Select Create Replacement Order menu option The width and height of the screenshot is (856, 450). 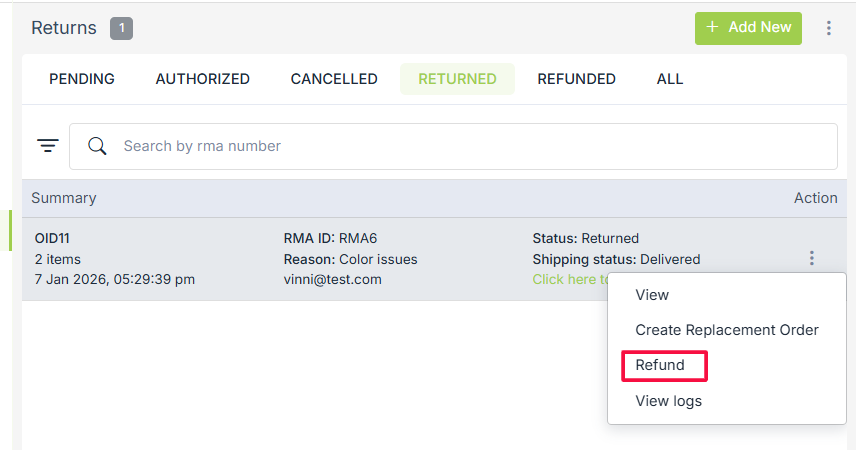coord(727,330)
